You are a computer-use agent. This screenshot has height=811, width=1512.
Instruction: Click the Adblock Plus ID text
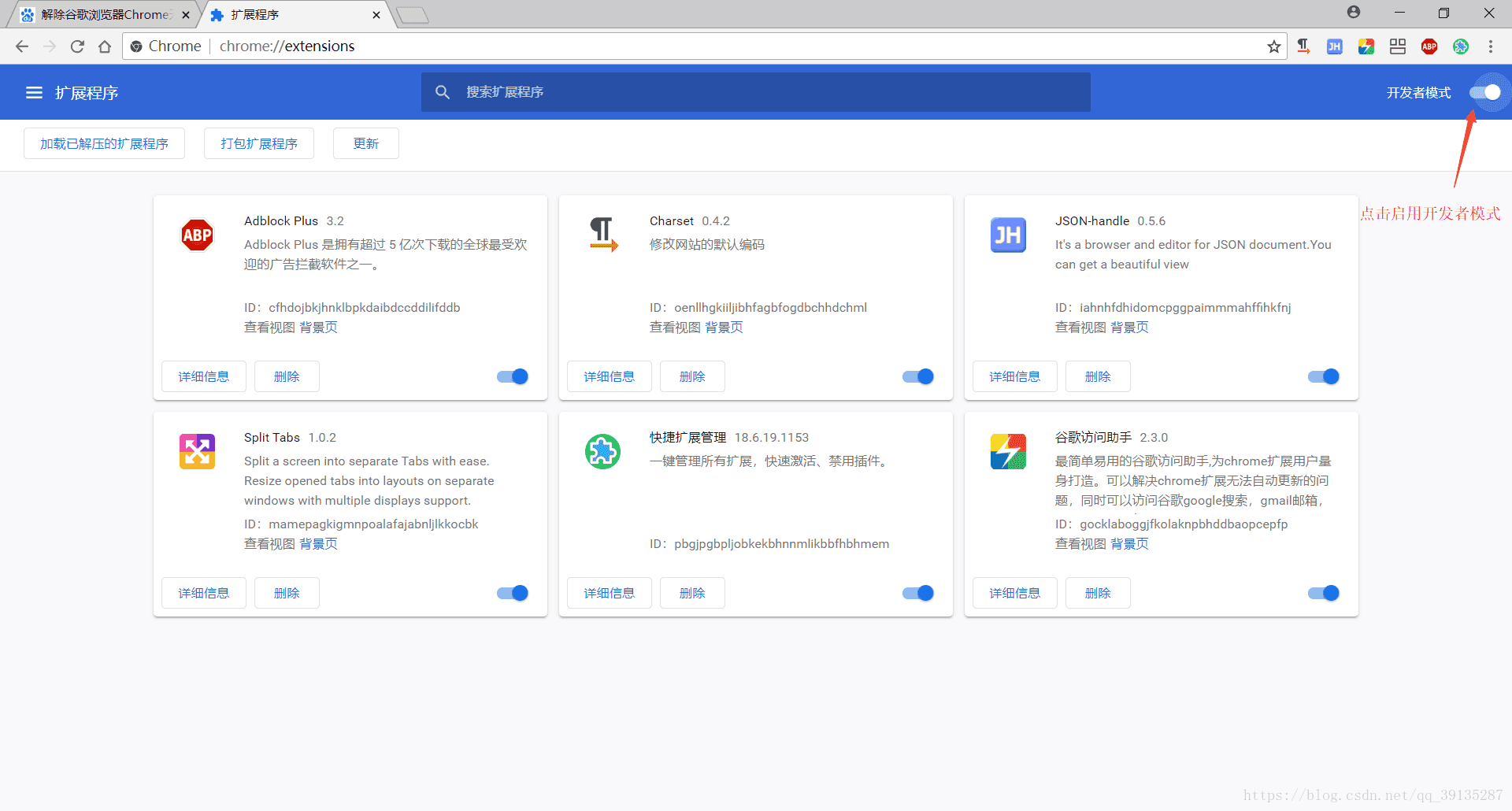point(352,308)
